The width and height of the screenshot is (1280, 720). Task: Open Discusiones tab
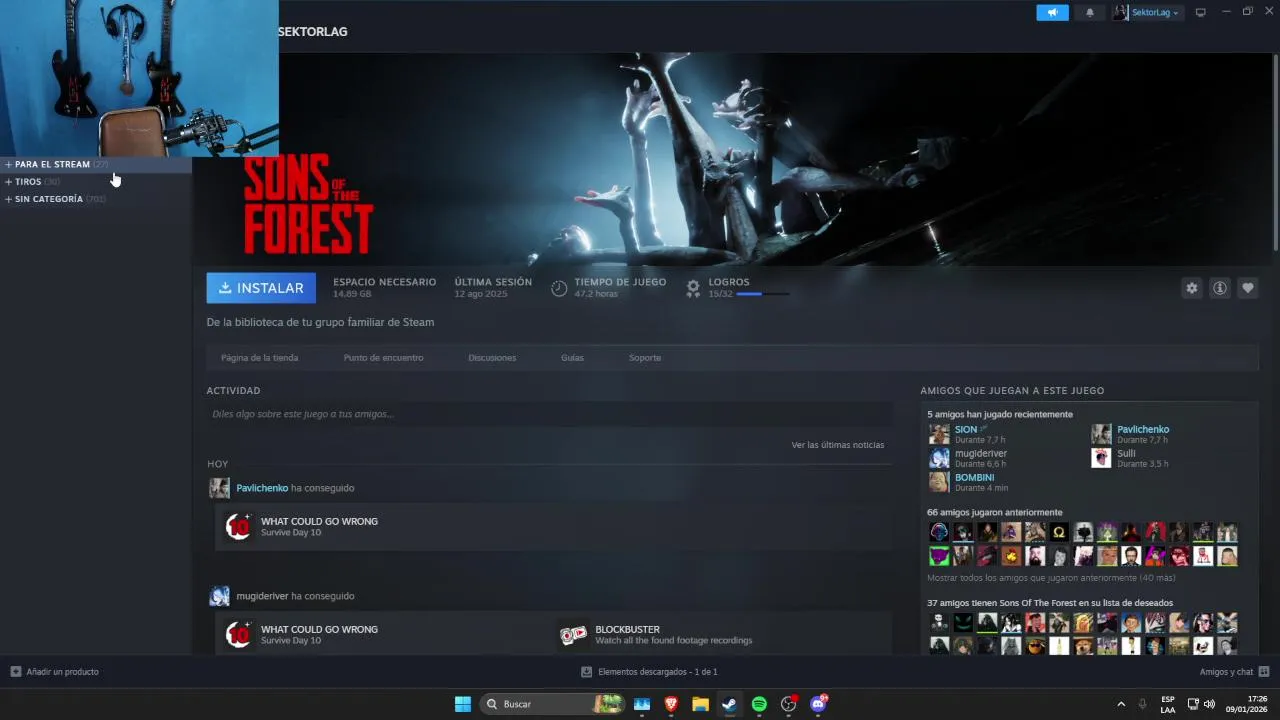[x=492, y=358]
